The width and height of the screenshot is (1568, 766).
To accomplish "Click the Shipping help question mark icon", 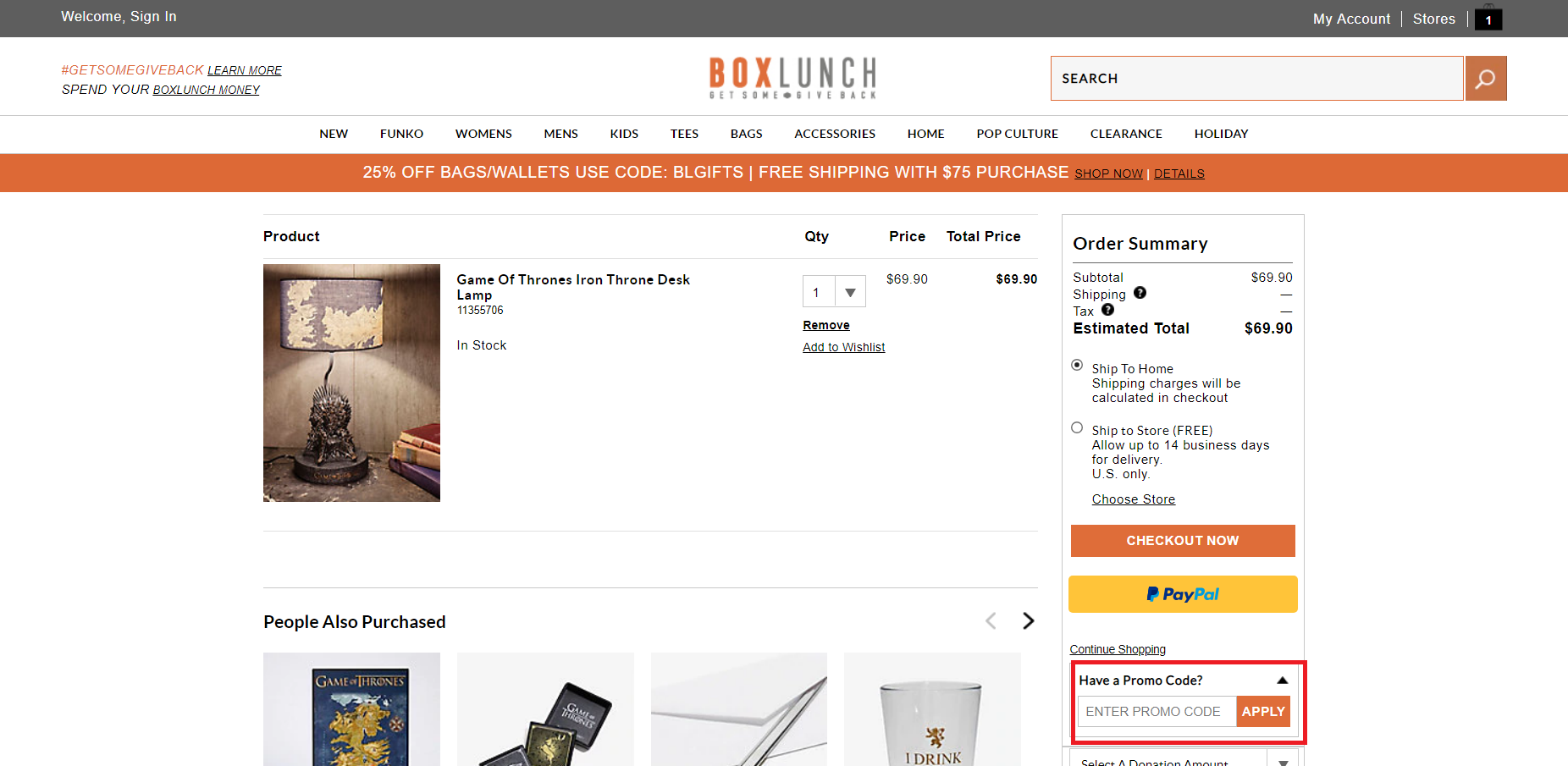I will pyautogui.click(x=1140, y=293).
